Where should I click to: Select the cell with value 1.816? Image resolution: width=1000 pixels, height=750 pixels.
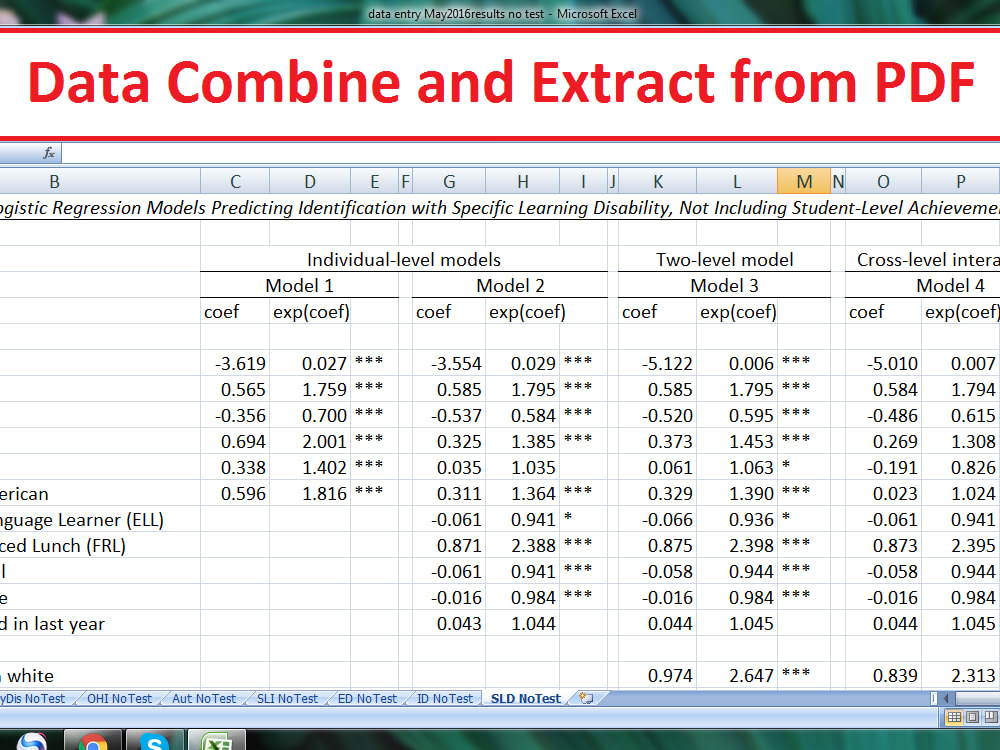pos(309,494)
